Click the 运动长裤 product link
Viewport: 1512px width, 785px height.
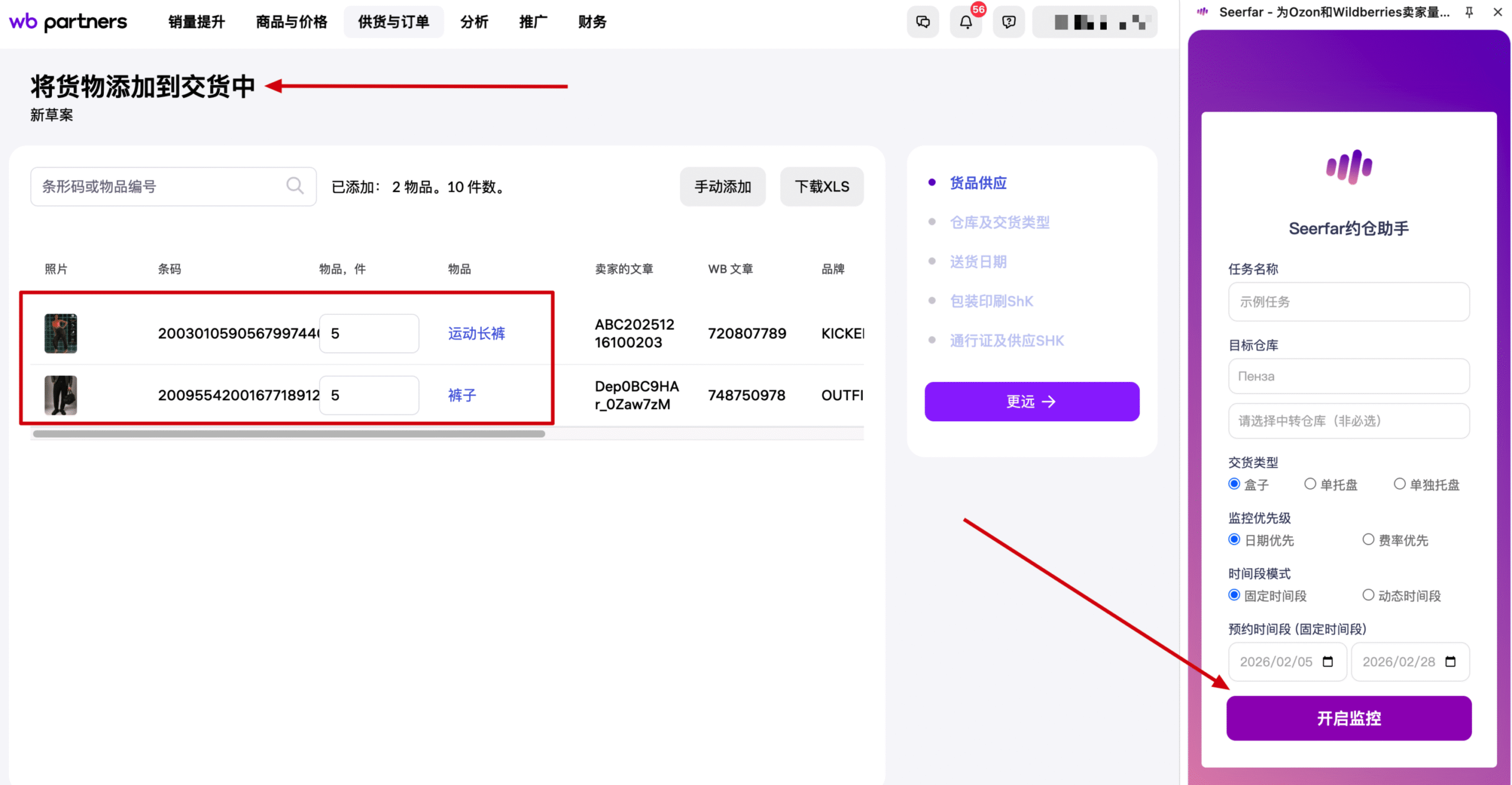[x=476, y=333]
